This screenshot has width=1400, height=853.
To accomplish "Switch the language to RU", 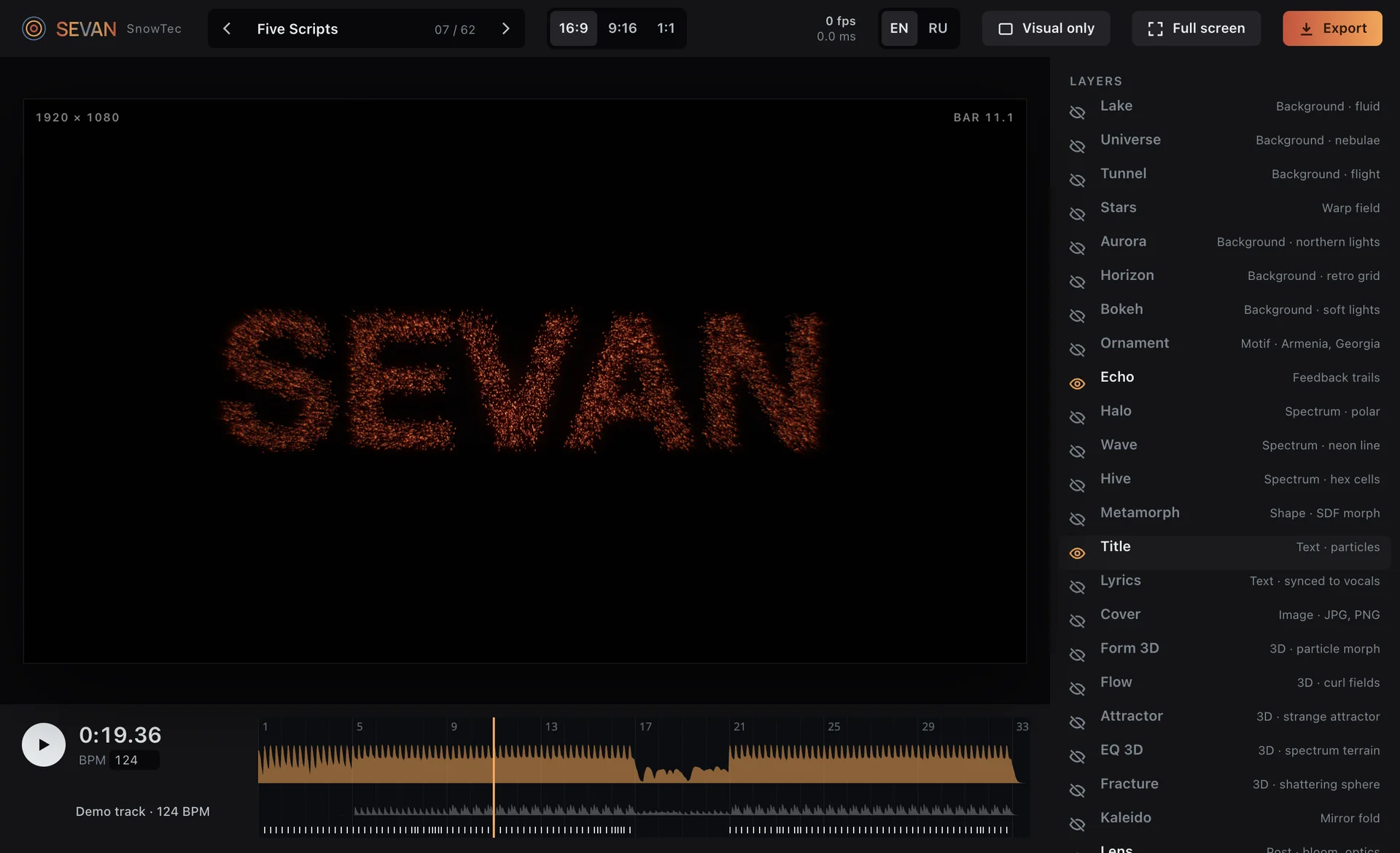I will coord(938,28).
